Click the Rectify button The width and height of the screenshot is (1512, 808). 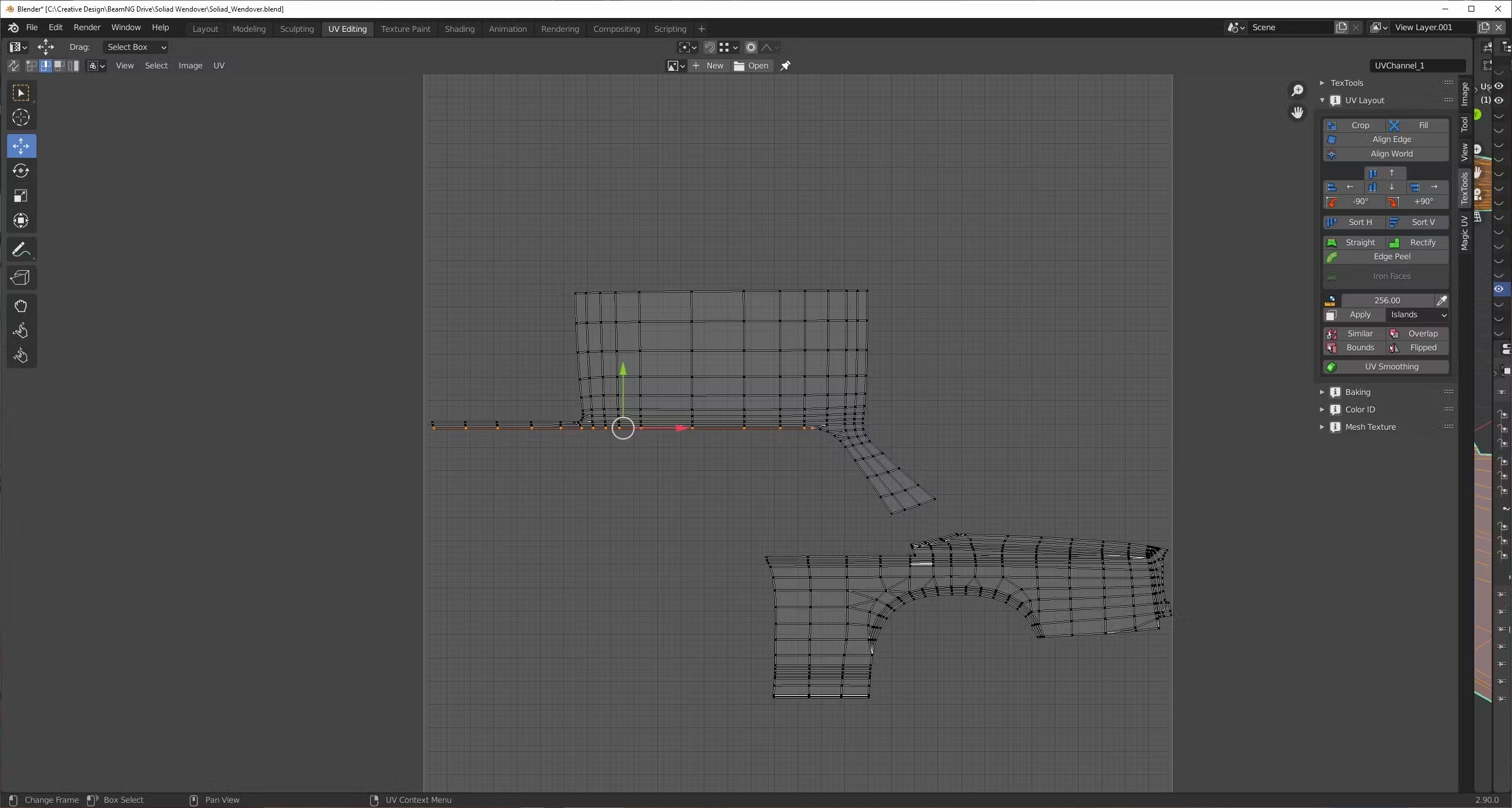(1417, 242)
